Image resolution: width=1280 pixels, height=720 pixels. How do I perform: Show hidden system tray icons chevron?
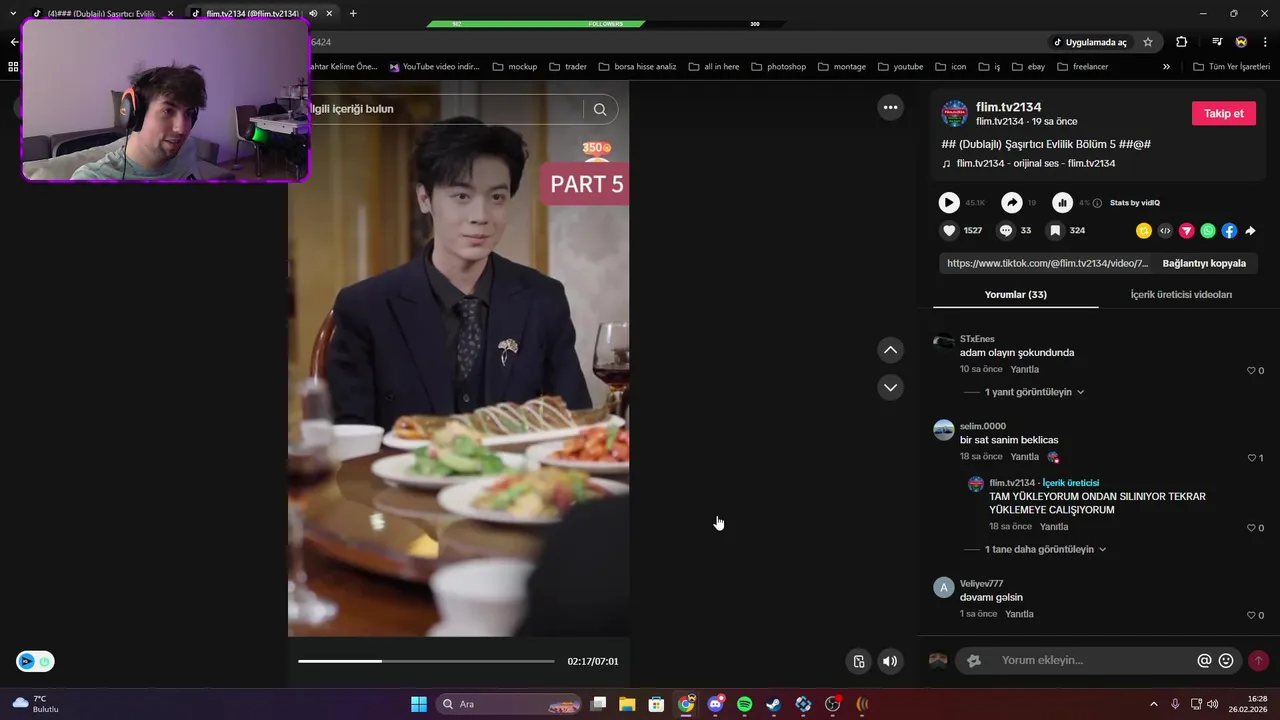1153,704
